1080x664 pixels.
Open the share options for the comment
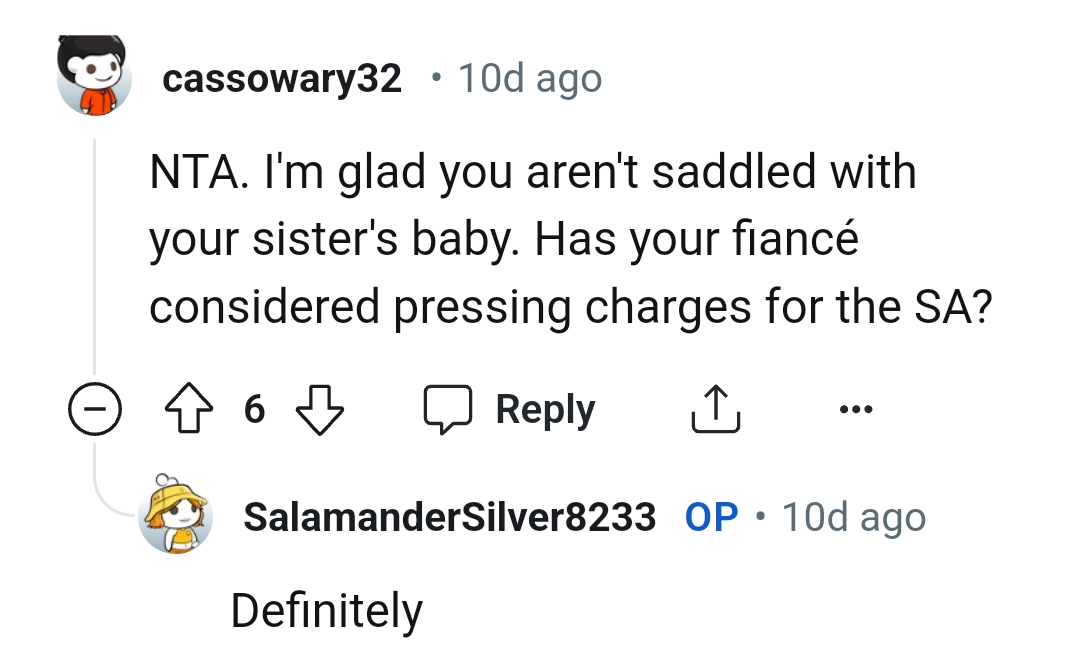tap(714, 408)
